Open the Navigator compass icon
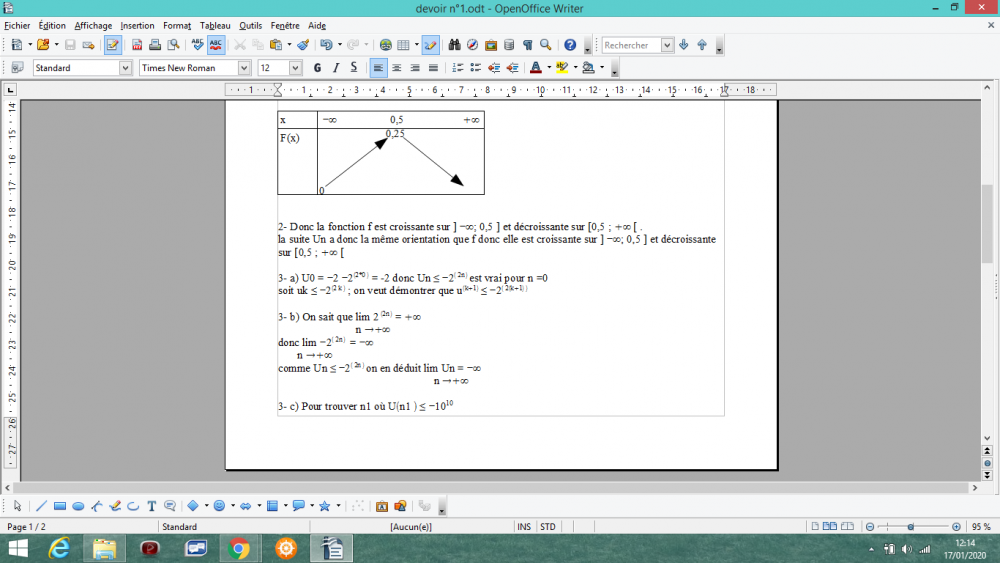 tap(473, 45)
